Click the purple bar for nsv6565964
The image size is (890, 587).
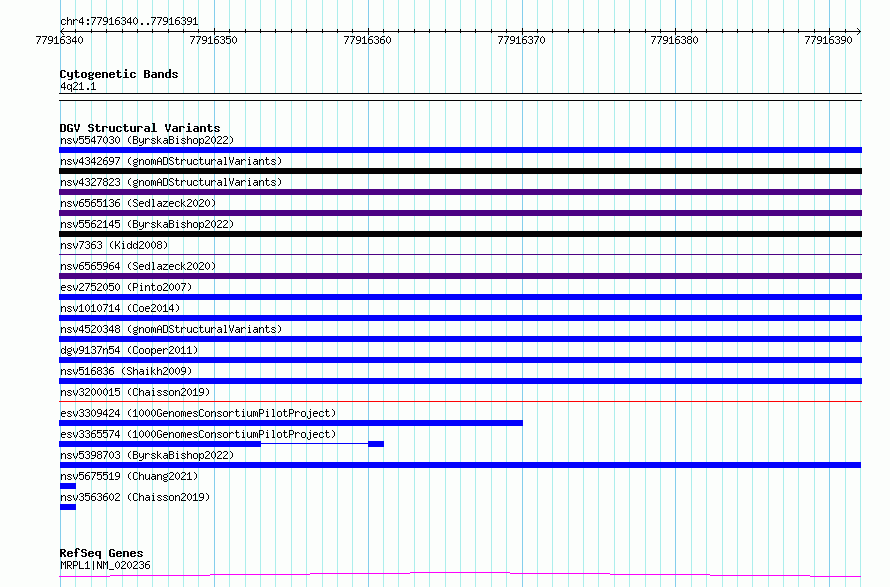coord(460,276)
